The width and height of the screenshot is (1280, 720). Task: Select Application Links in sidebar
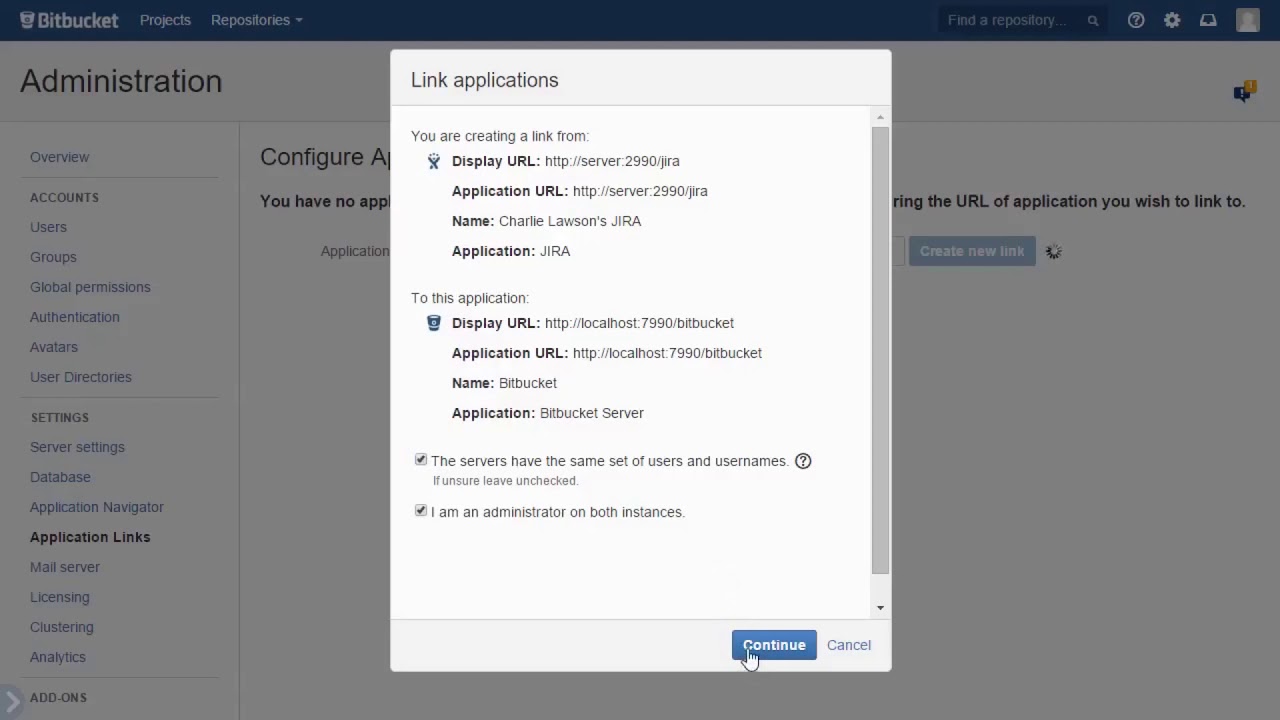90,537
